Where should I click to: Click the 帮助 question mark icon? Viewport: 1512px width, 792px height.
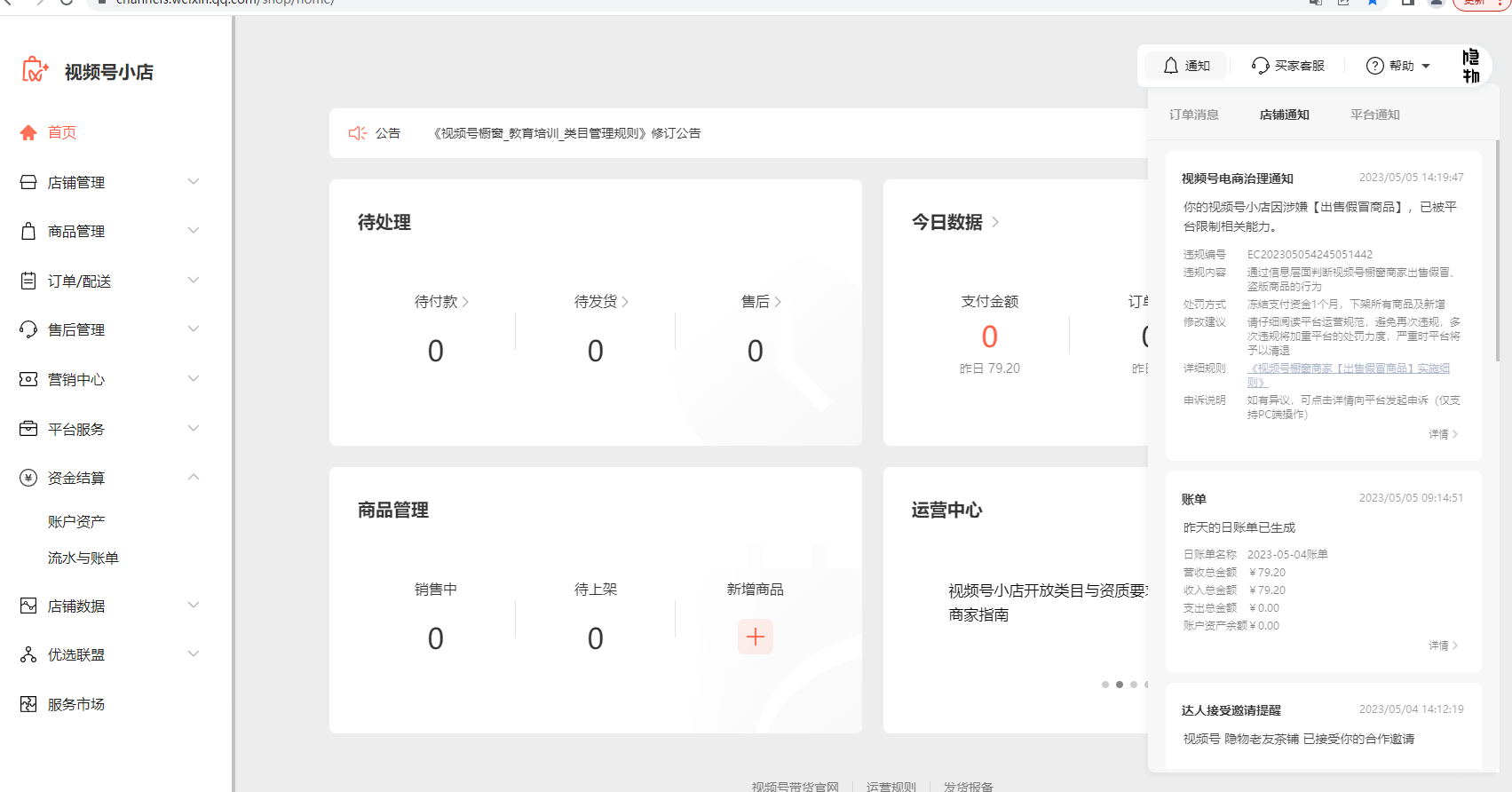(1375, 66)
